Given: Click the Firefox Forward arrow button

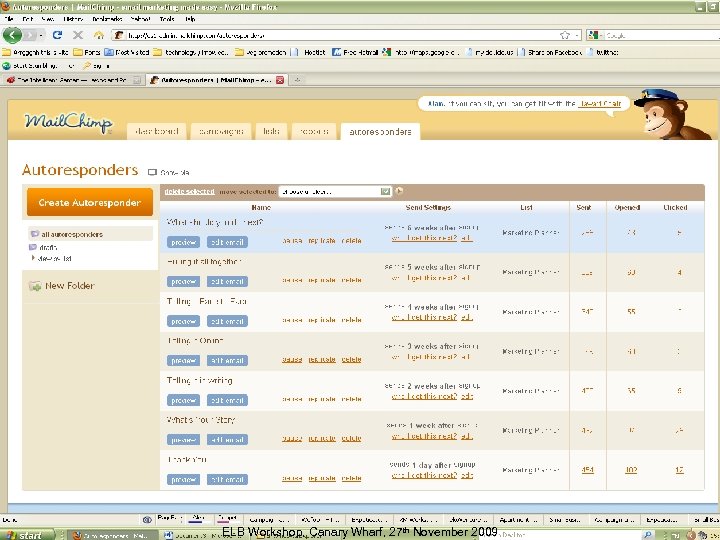Looking at the screenshot, I should click(x=29, y=35).
